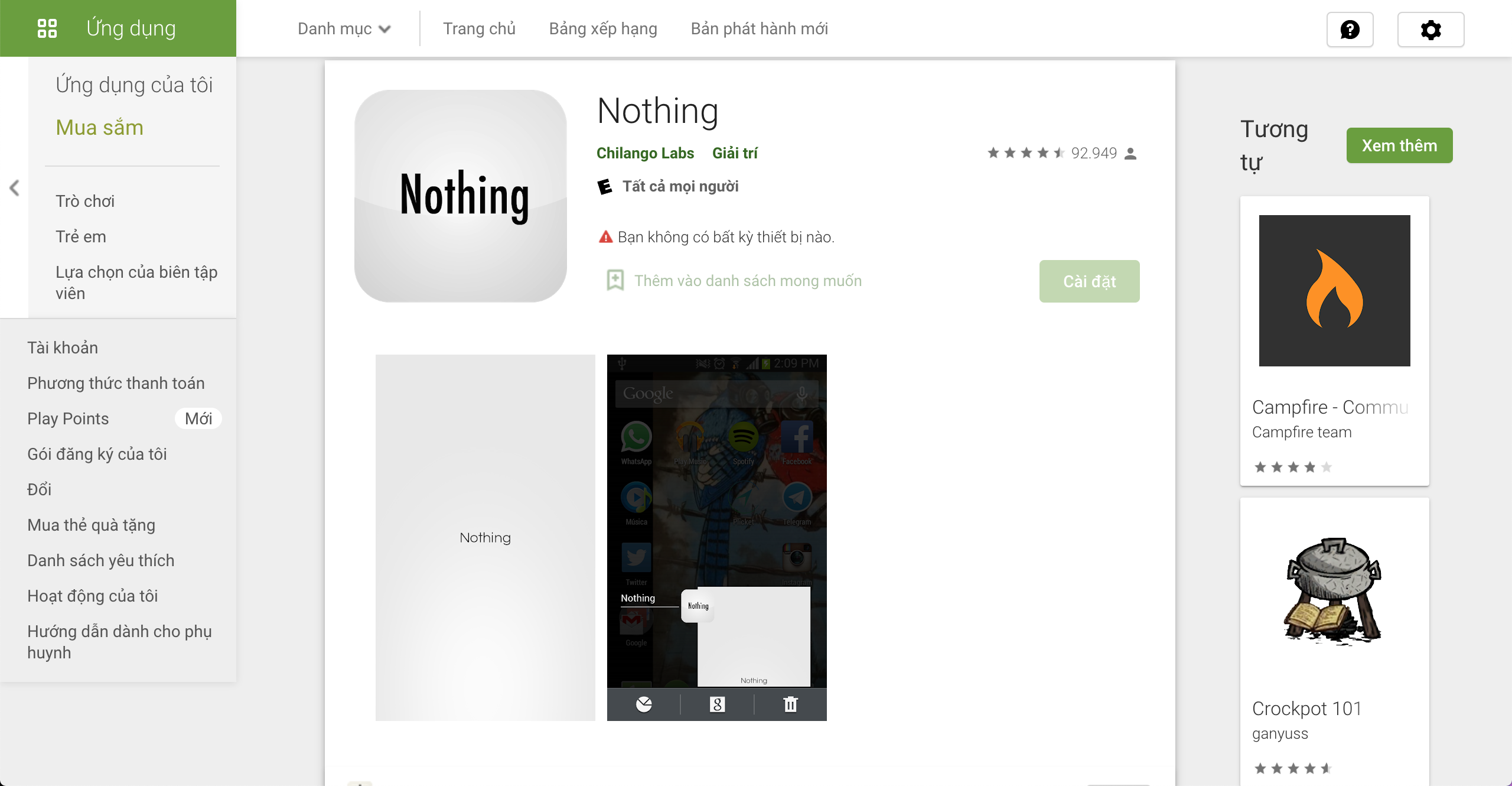Viewport: 1512px width, 786px height.
Task: Click the Nothing app icon image
Action: point(461,196)
